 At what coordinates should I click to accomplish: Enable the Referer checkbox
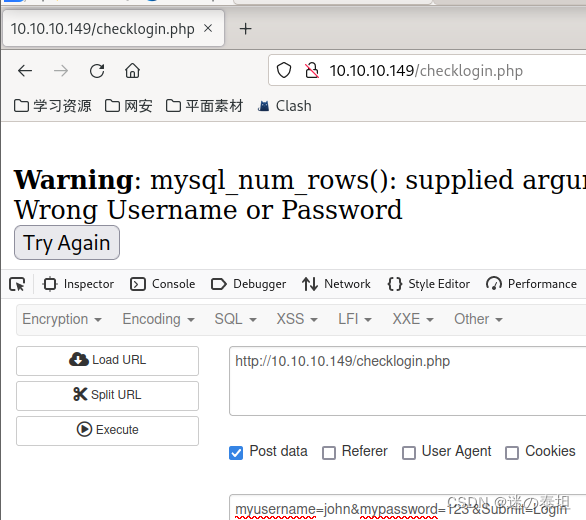[329, 453]
